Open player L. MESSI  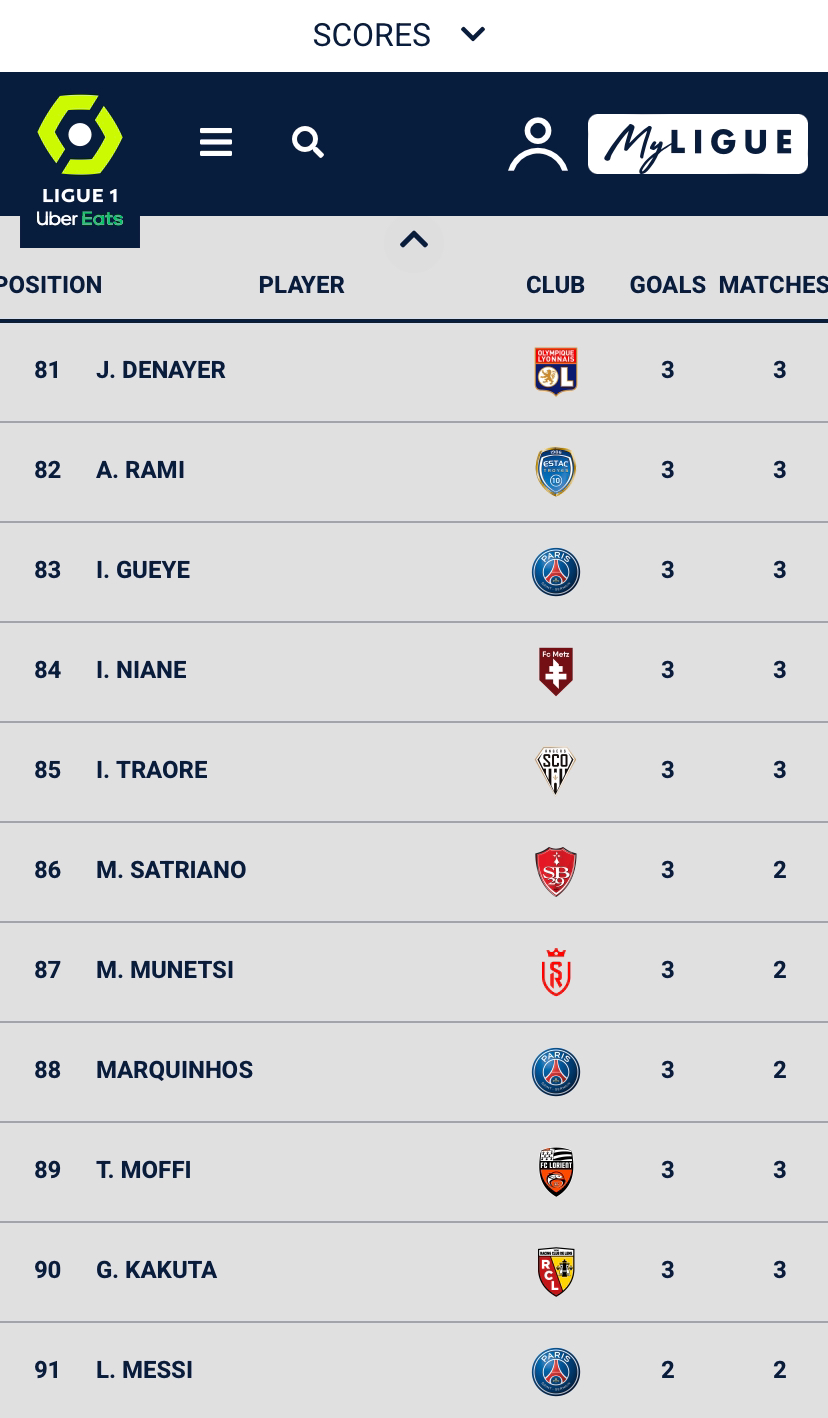click(144, 1370)
